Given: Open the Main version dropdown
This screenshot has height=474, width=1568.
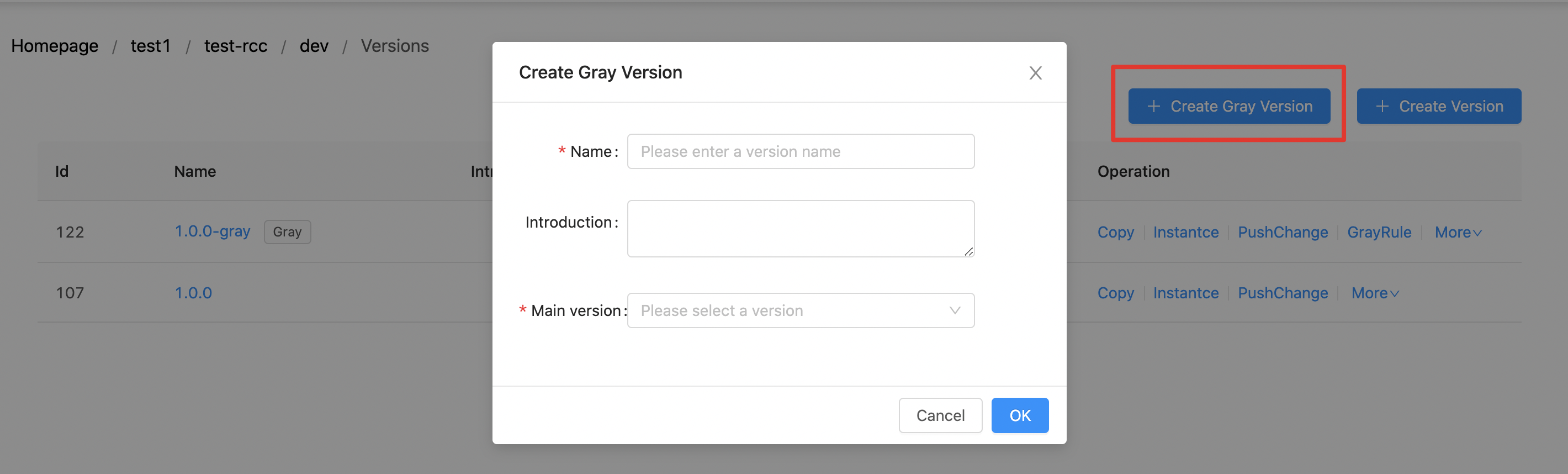Looking at the screenshot, I should click(801, 310).
